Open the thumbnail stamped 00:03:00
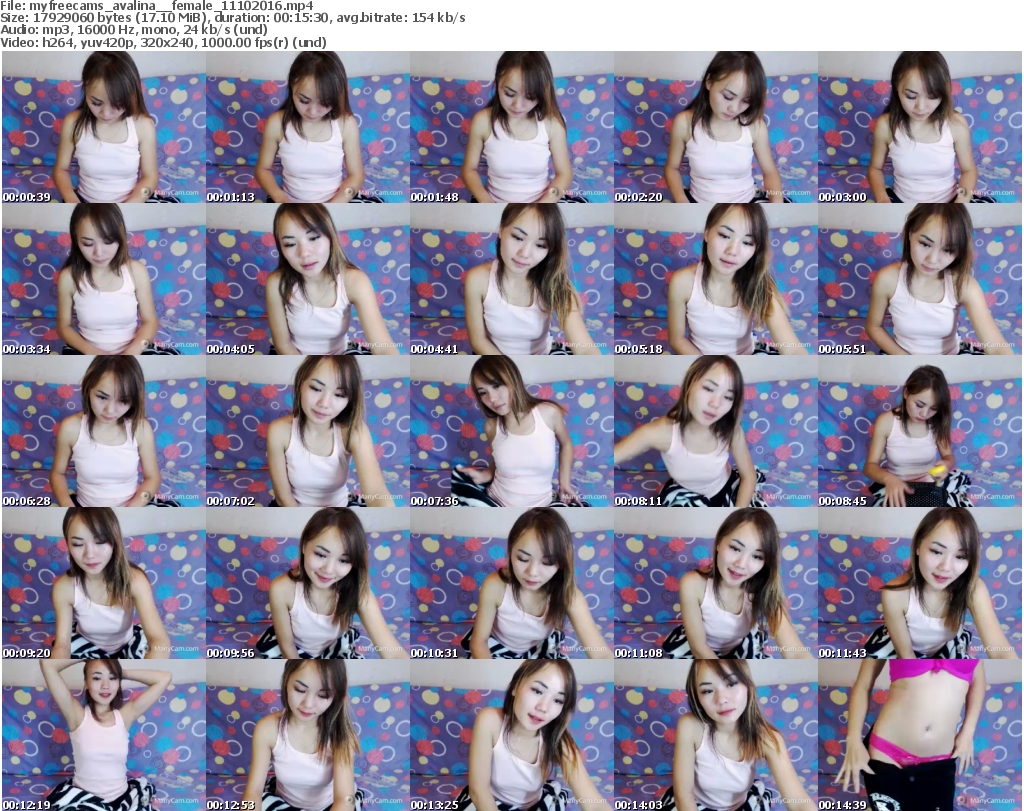 point(920,127)
